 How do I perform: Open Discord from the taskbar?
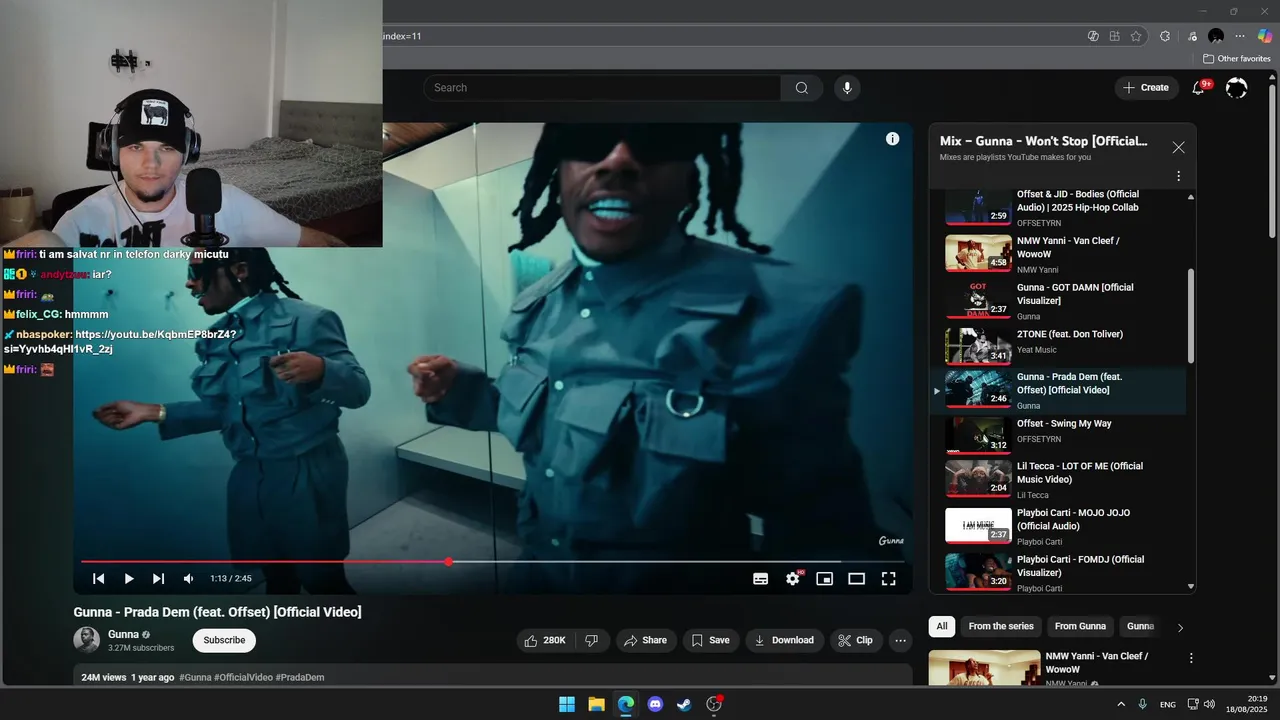[x=655, y=704]
